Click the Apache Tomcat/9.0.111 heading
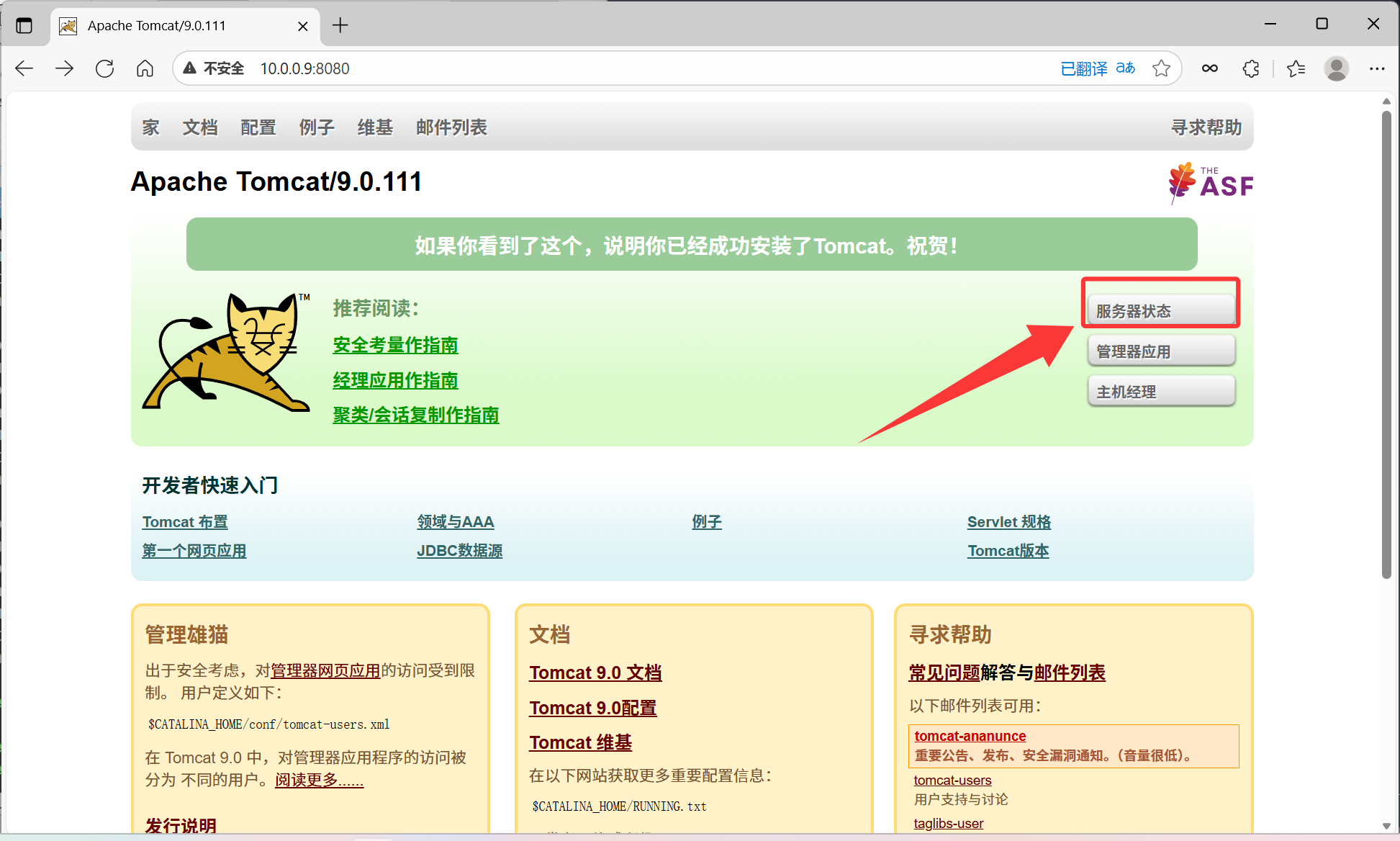The width and height of the screenshot is (1400, 841). coord(276,181)
